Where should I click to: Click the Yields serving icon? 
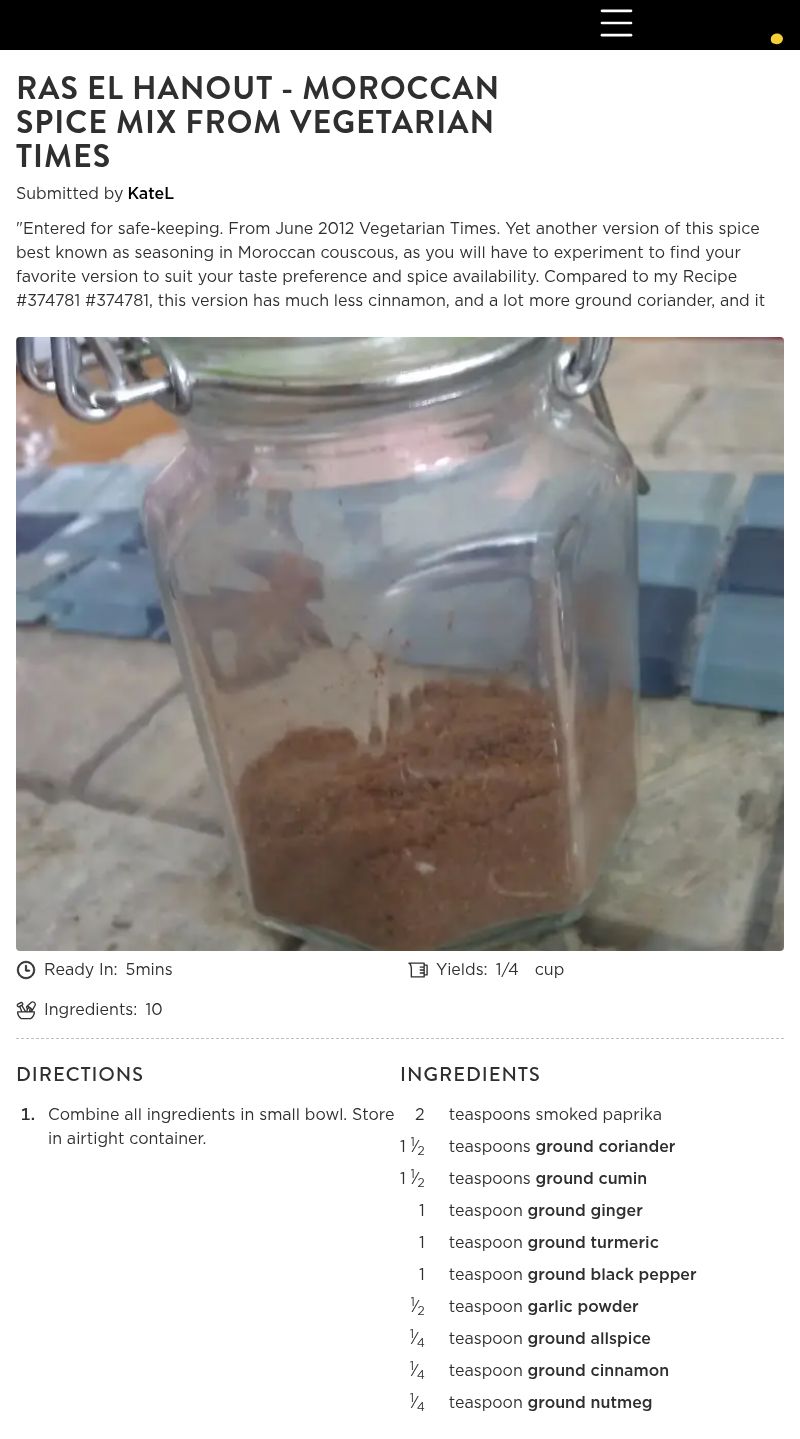(x=418, y=970)
